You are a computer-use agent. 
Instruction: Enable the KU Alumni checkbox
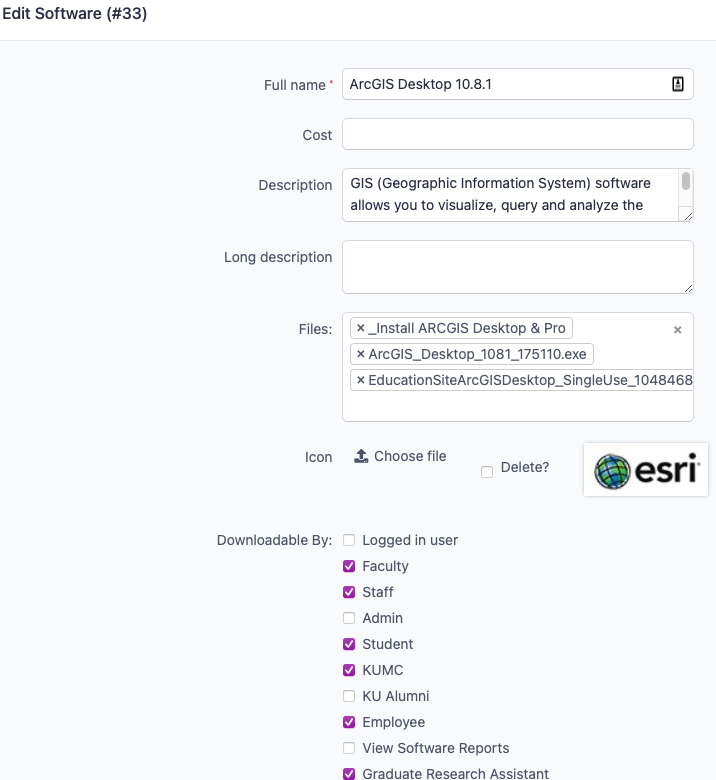point(349,696)
